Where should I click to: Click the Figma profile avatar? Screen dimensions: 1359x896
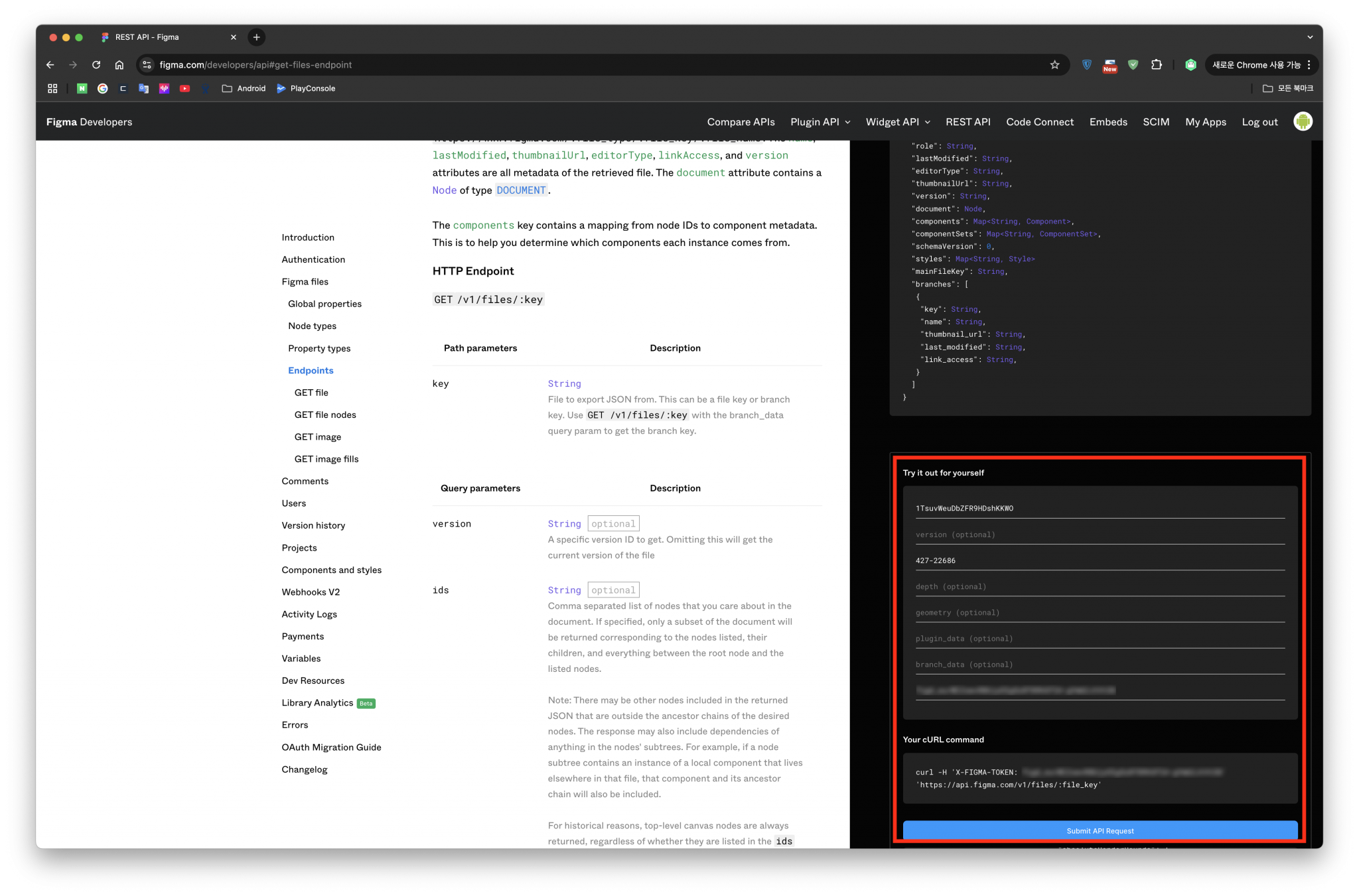tap(1303, 121)
